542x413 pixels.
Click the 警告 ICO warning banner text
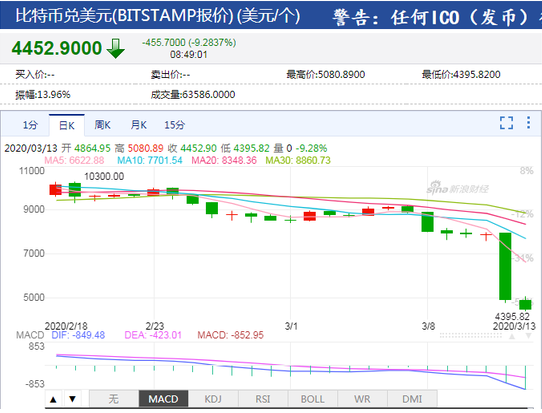436,17
